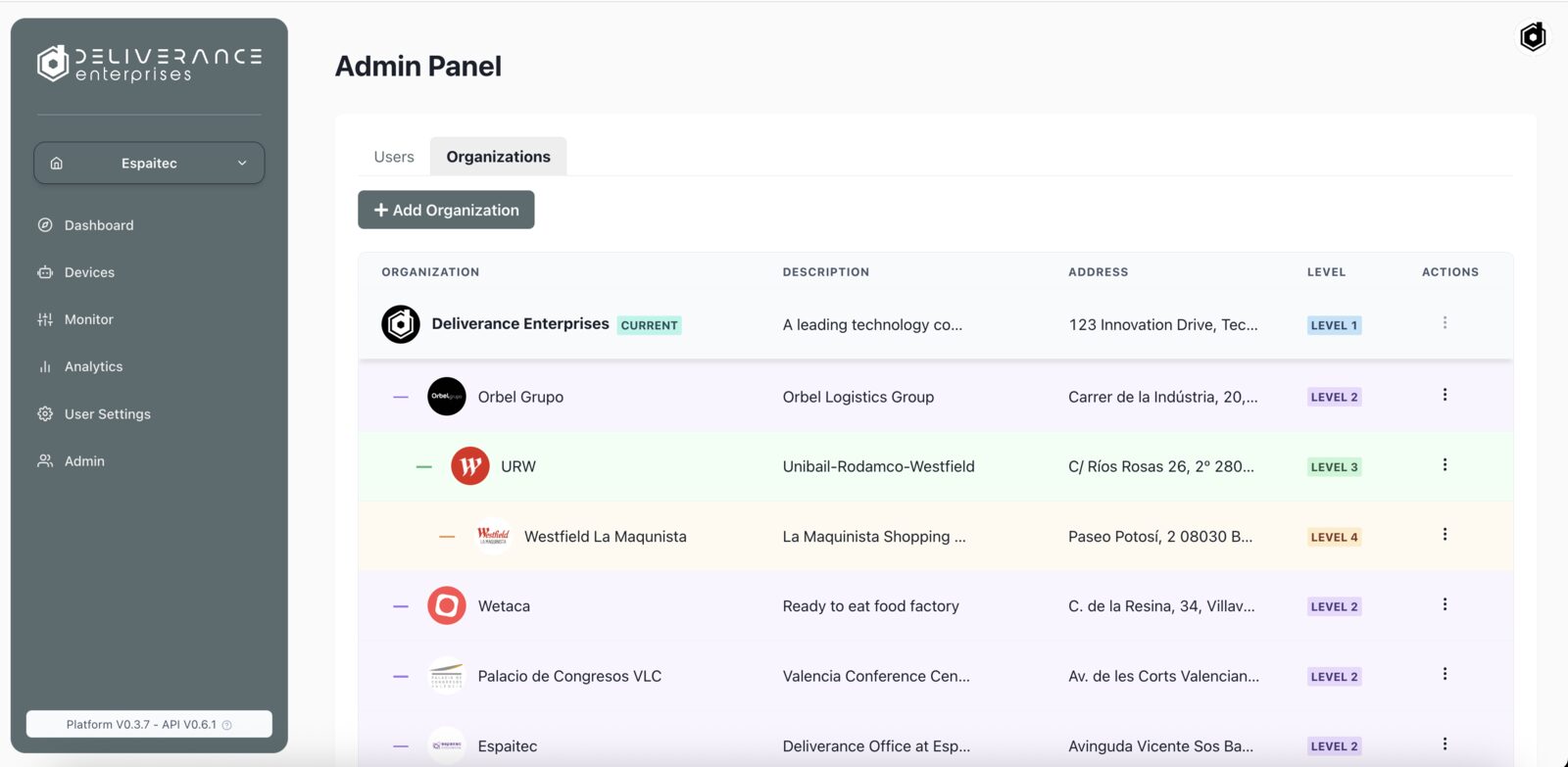Image resolution: width=1568 pixels, height=767 pixels.
Task: Switch to the Users tab
Action: (x=394, y=157)
